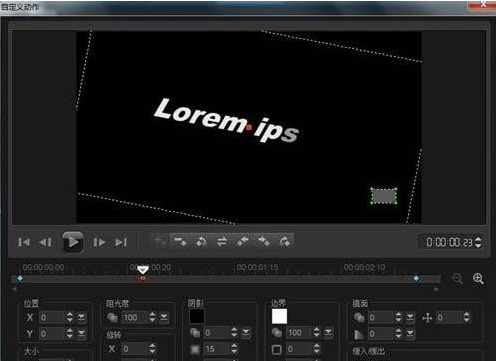The height and width of the screenshot is (361, 496).
Task: Open the position X slider dropdown
Action: coord(81,317)
